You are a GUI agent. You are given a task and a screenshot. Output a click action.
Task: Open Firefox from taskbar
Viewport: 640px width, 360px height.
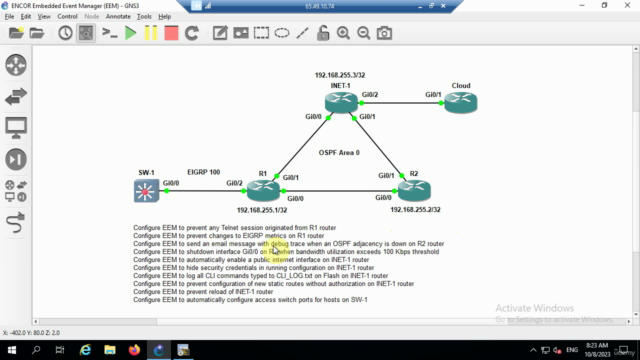tap(134, 350)
